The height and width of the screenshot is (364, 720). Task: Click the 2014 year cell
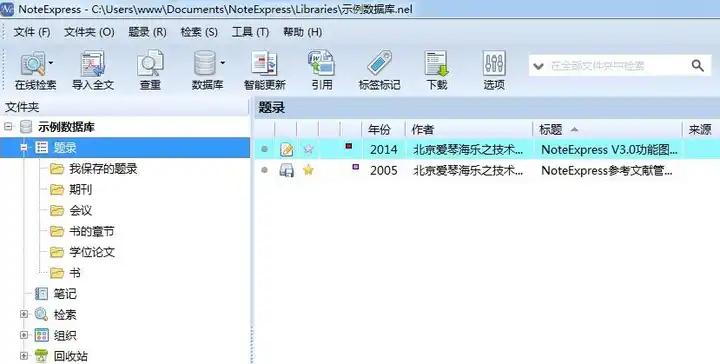384,150
